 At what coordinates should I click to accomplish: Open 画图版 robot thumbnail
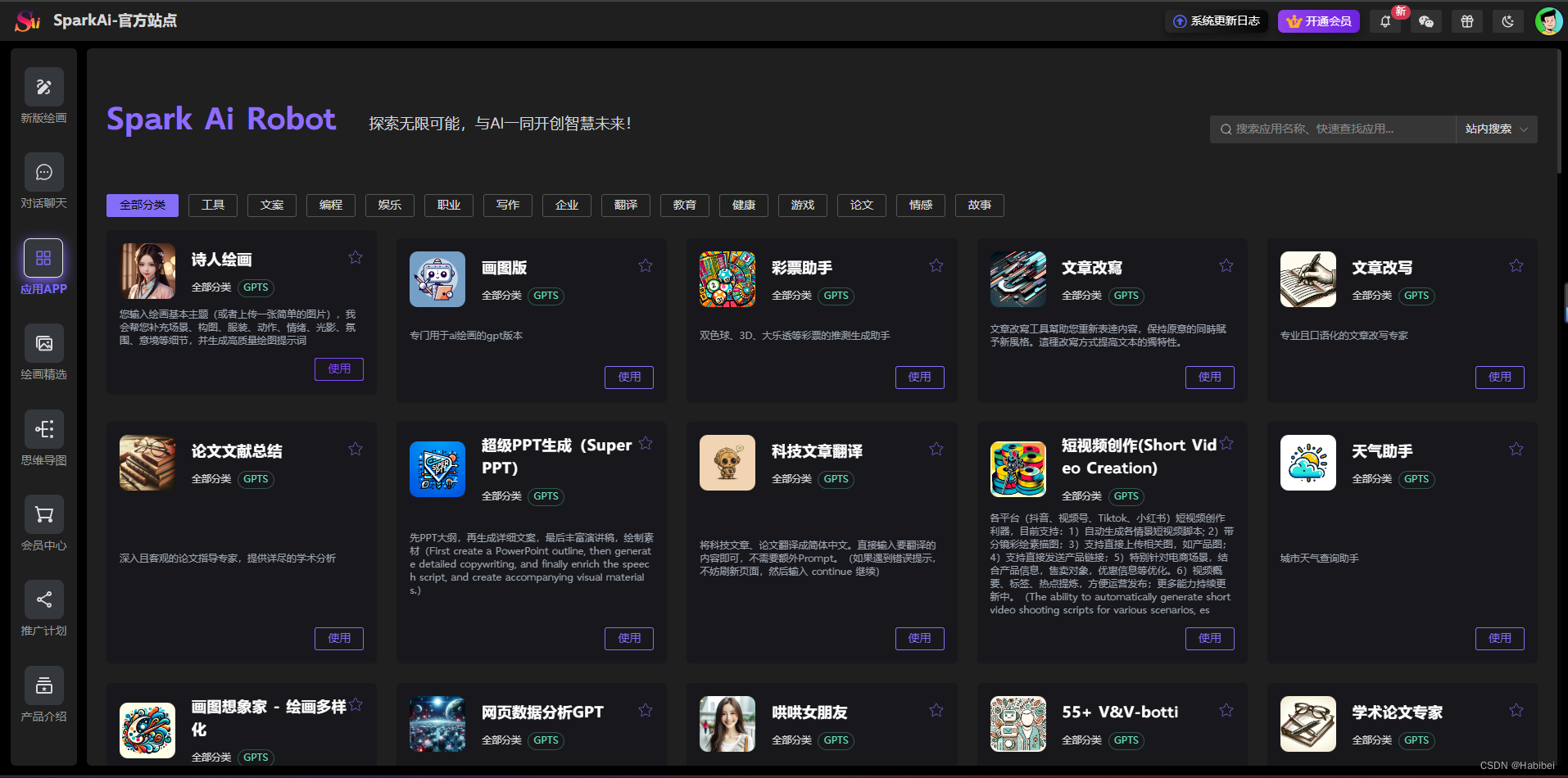pyautogui.click(x=437, y=279)
